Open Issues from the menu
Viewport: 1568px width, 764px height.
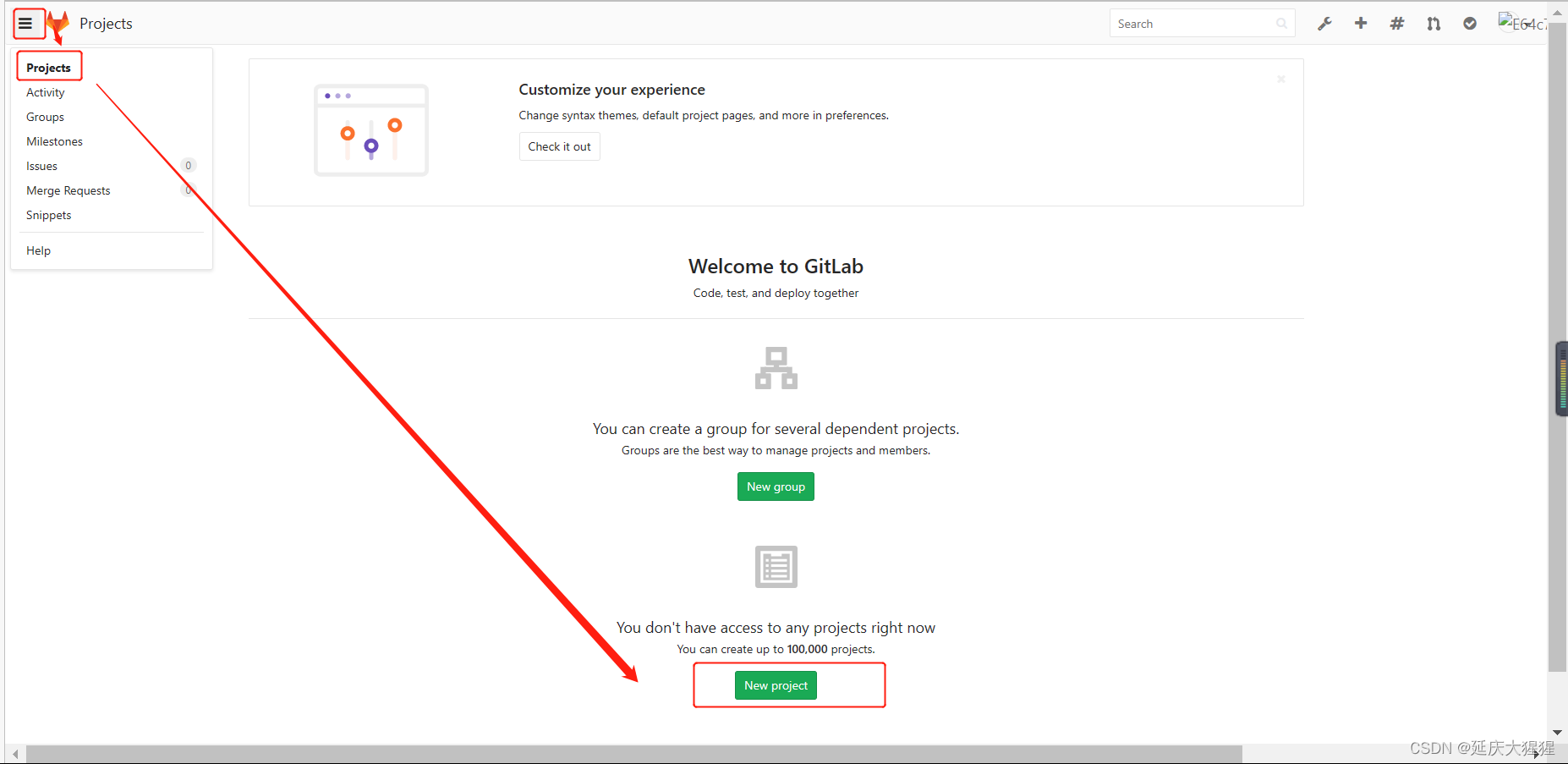[x=42, y=166]
